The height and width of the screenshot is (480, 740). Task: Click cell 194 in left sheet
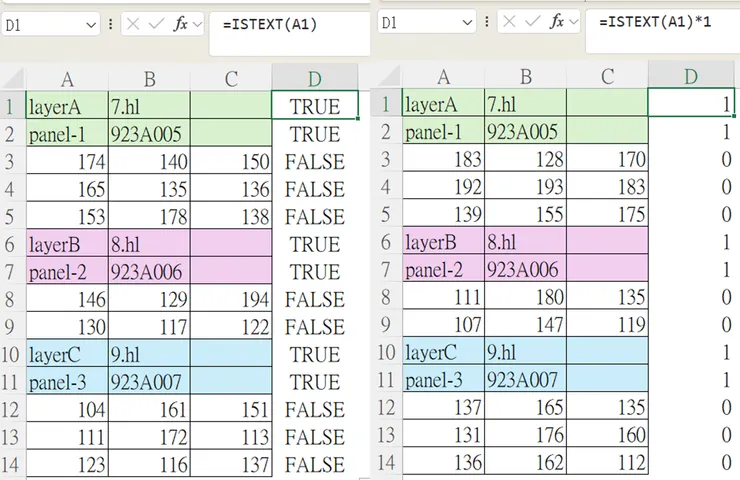(x=231, y=299)
